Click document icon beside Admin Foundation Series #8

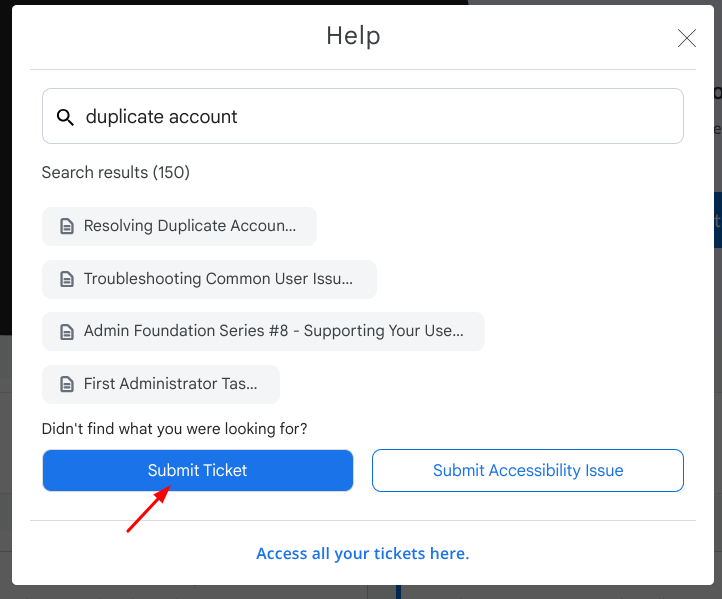click(x=67, y=331)
